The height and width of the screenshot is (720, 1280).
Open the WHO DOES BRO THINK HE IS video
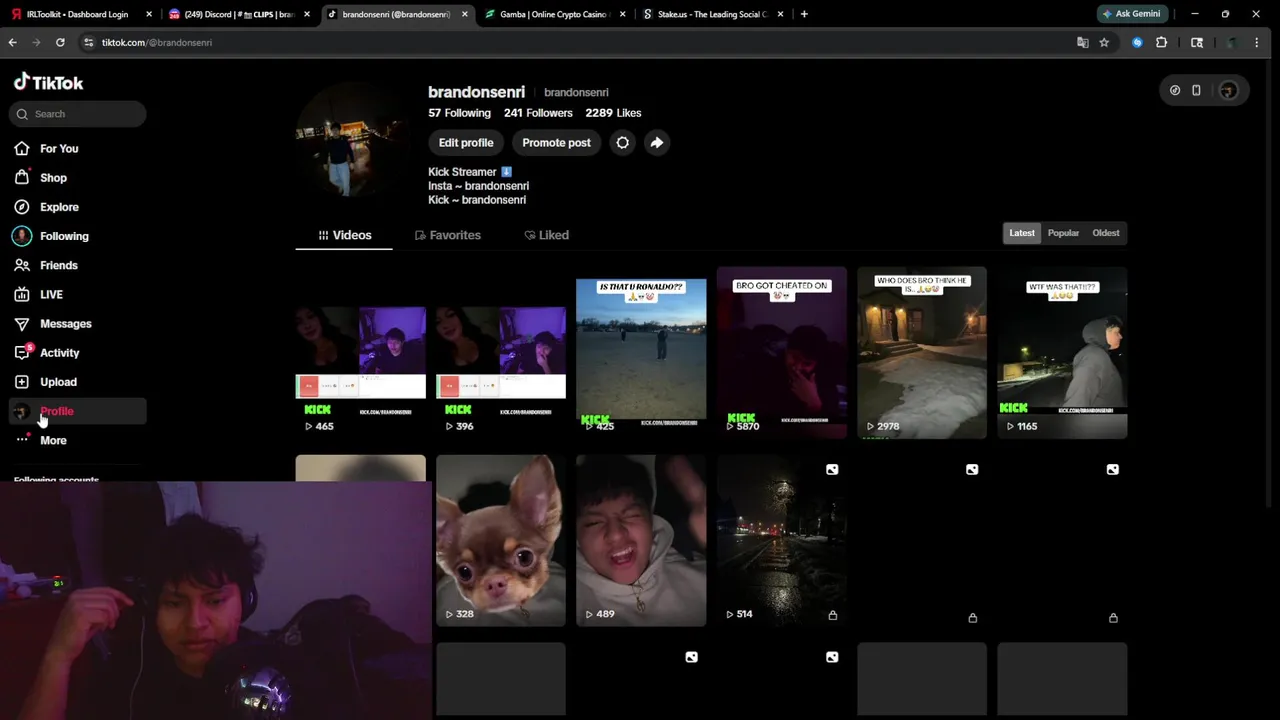click(x=921, y=352)
